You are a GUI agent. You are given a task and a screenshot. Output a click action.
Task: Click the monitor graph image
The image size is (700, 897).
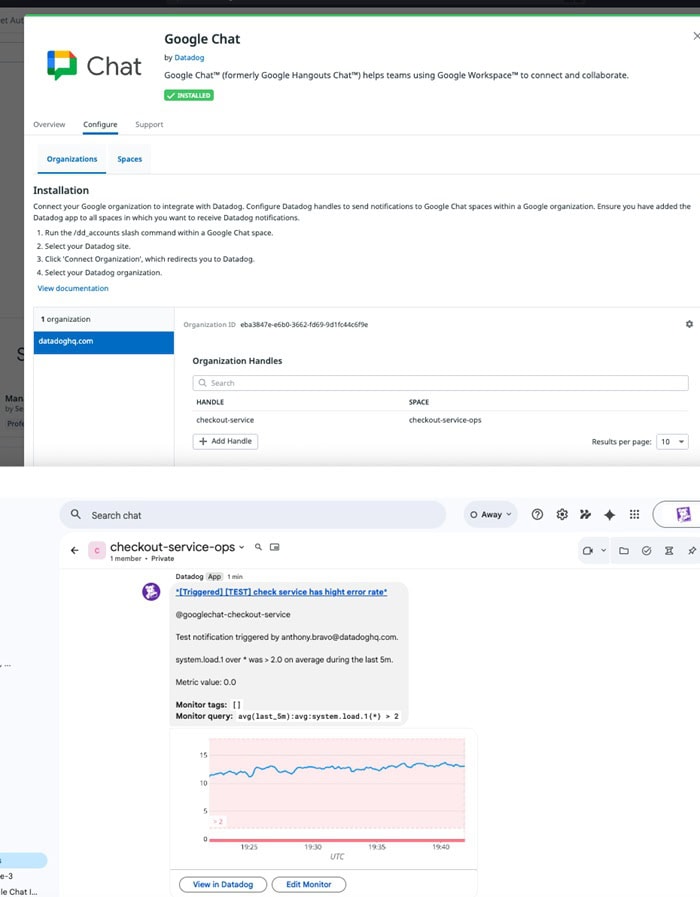click(324, 799)
